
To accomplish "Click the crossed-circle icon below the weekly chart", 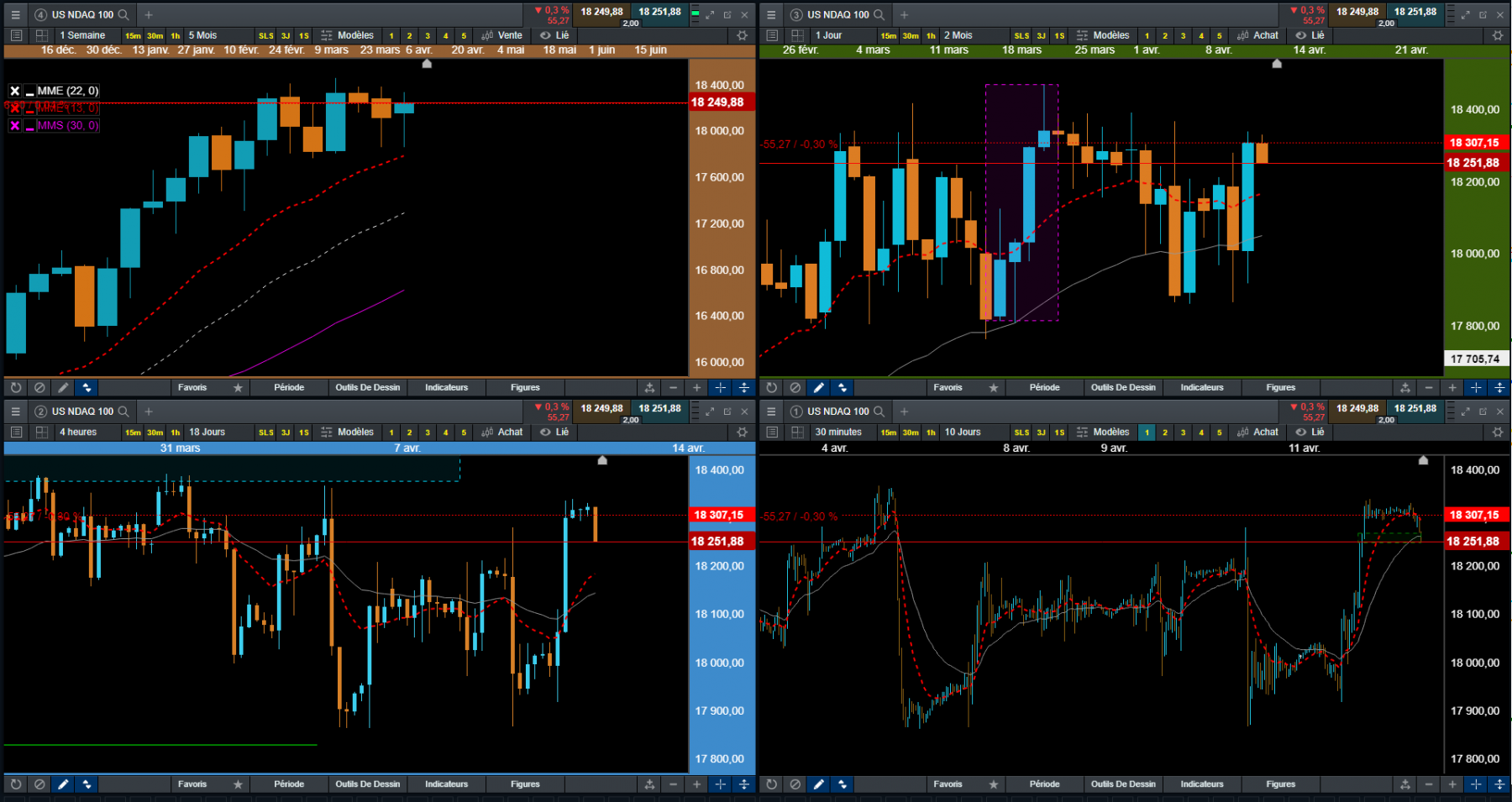I will pyautogui.click(x=39, y=387).
